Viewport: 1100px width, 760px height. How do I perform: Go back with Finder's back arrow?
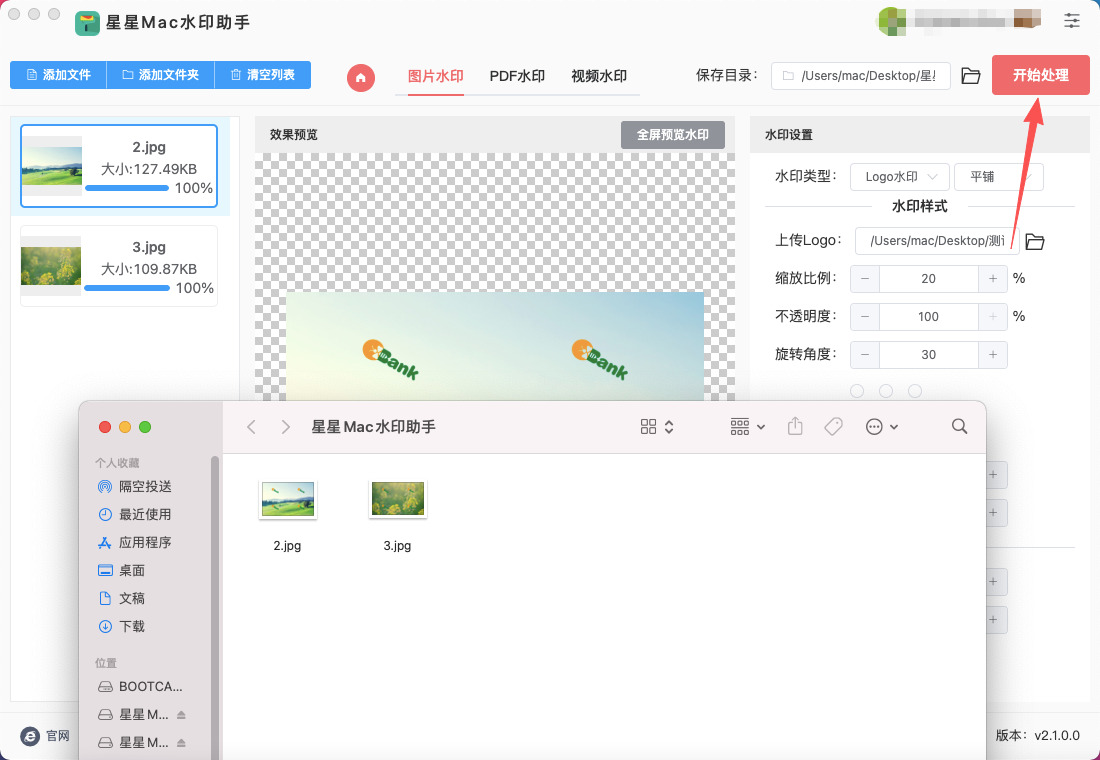pos(252,427)
